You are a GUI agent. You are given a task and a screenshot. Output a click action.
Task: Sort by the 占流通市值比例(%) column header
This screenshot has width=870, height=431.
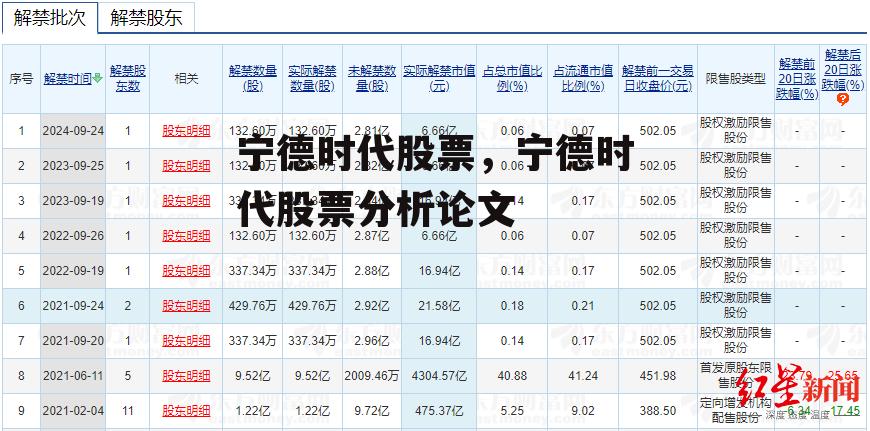point(583,79)
